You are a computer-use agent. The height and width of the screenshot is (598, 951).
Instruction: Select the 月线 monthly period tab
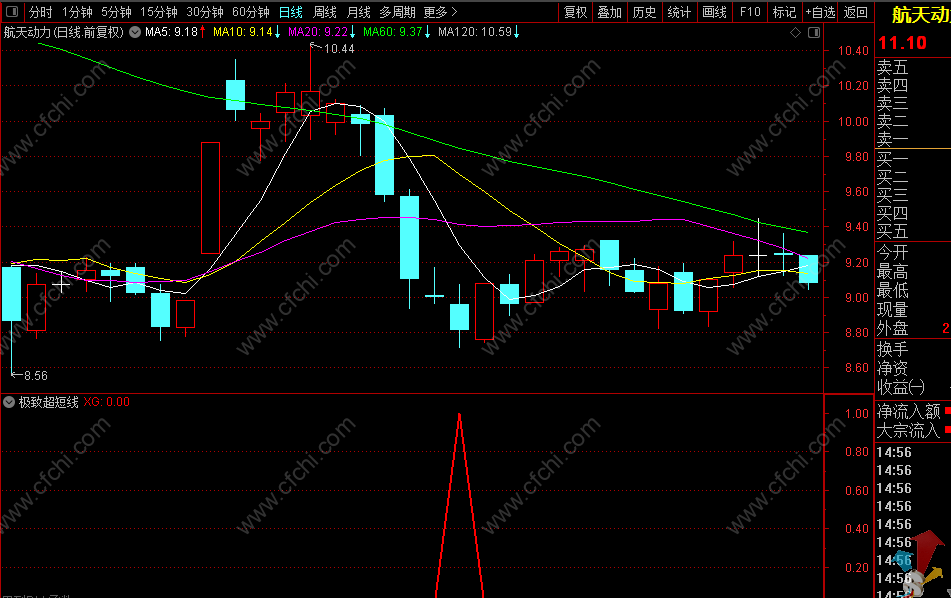[x=358, y=12]
